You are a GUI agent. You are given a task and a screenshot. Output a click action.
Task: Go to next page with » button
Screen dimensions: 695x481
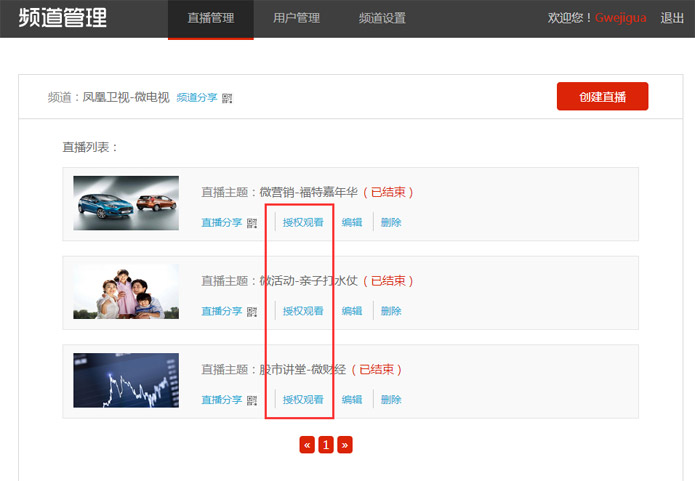tap(345, 445)
